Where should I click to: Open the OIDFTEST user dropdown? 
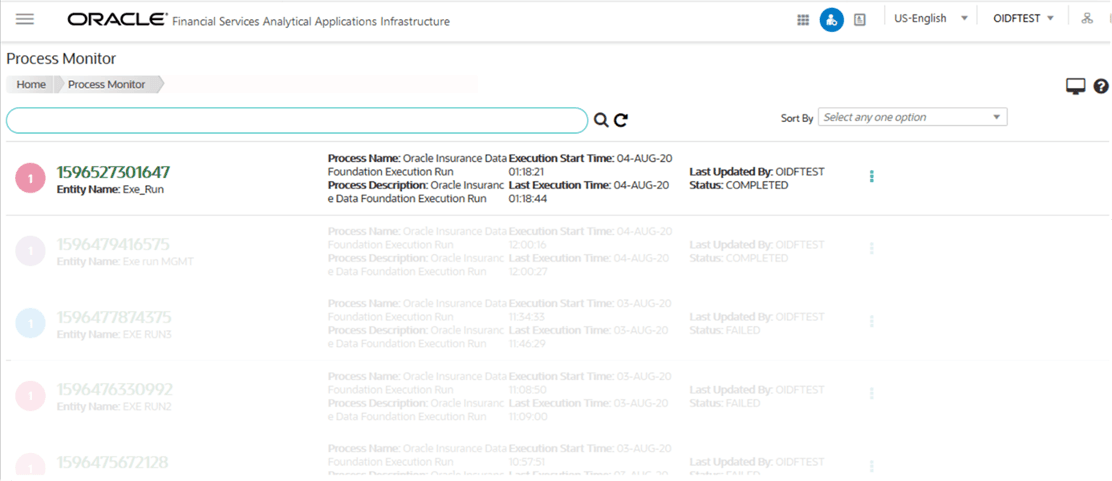coord(1024,19)
